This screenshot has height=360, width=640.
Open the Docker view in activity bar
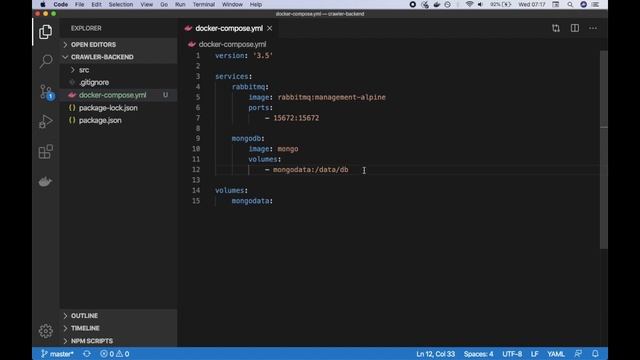tap(45, 182)
